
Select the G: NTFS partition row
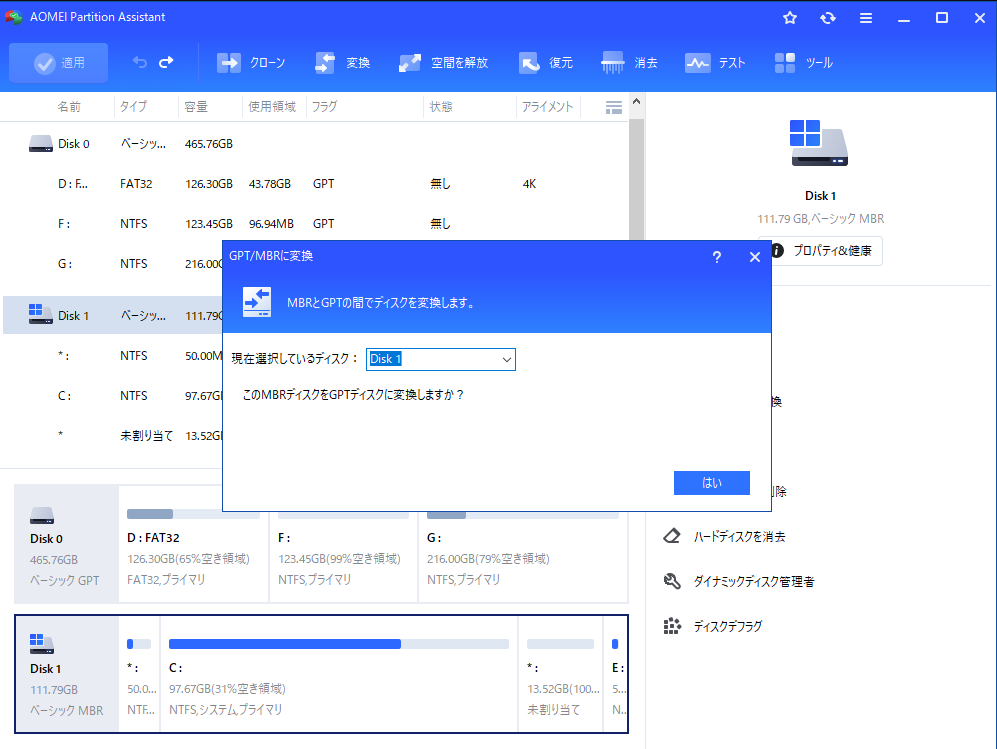click(113, 264)
